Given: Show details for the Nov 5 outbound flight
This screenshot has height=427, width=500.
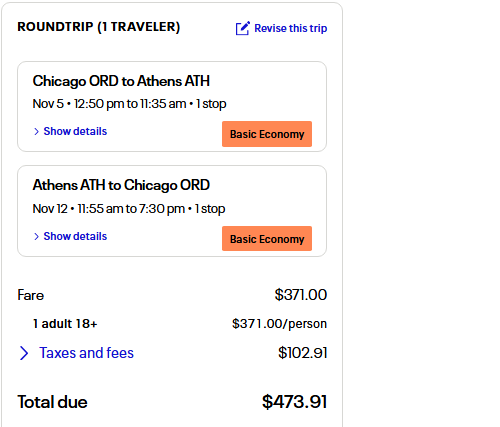Looking at the screenshot, I should [x=75, y=131].
